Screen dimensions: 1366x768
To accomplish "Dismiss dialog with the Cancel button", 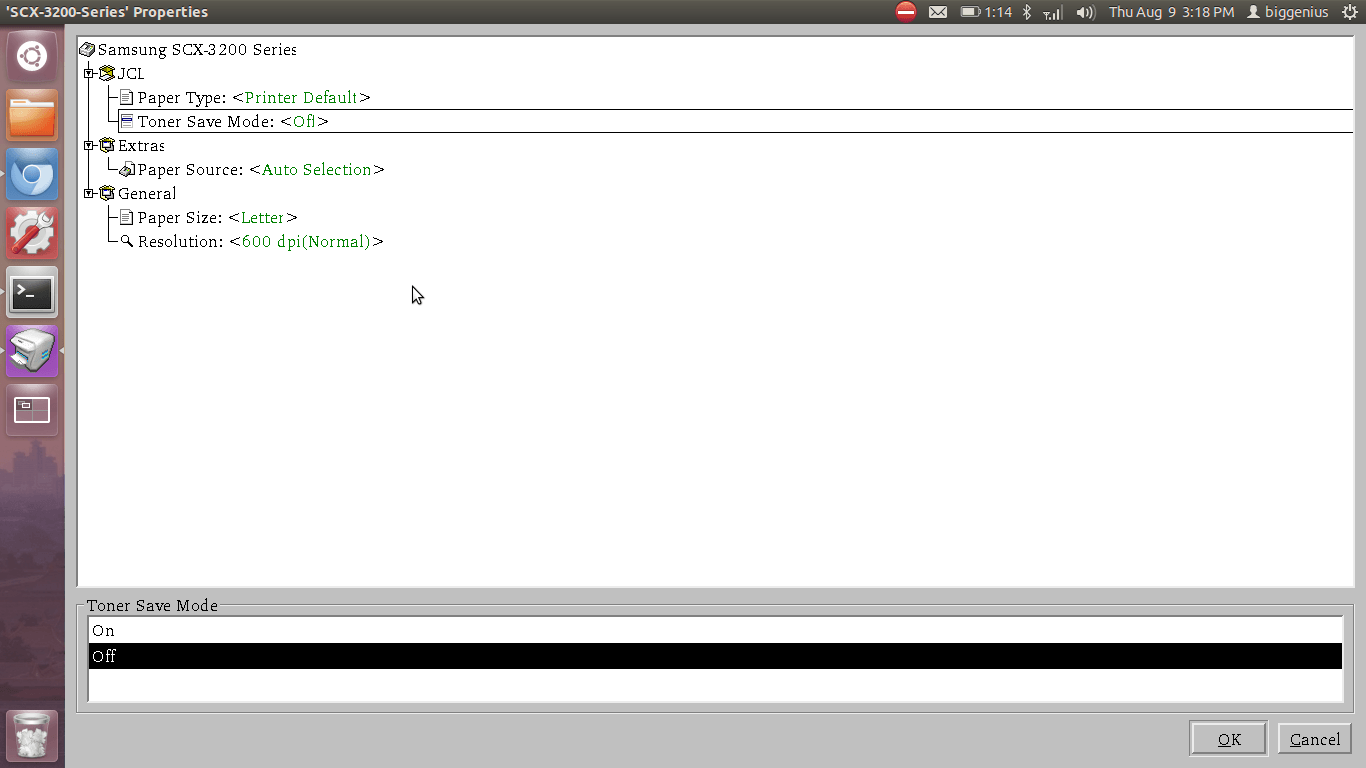I will pyautogui.click(x=1315, y=739).
